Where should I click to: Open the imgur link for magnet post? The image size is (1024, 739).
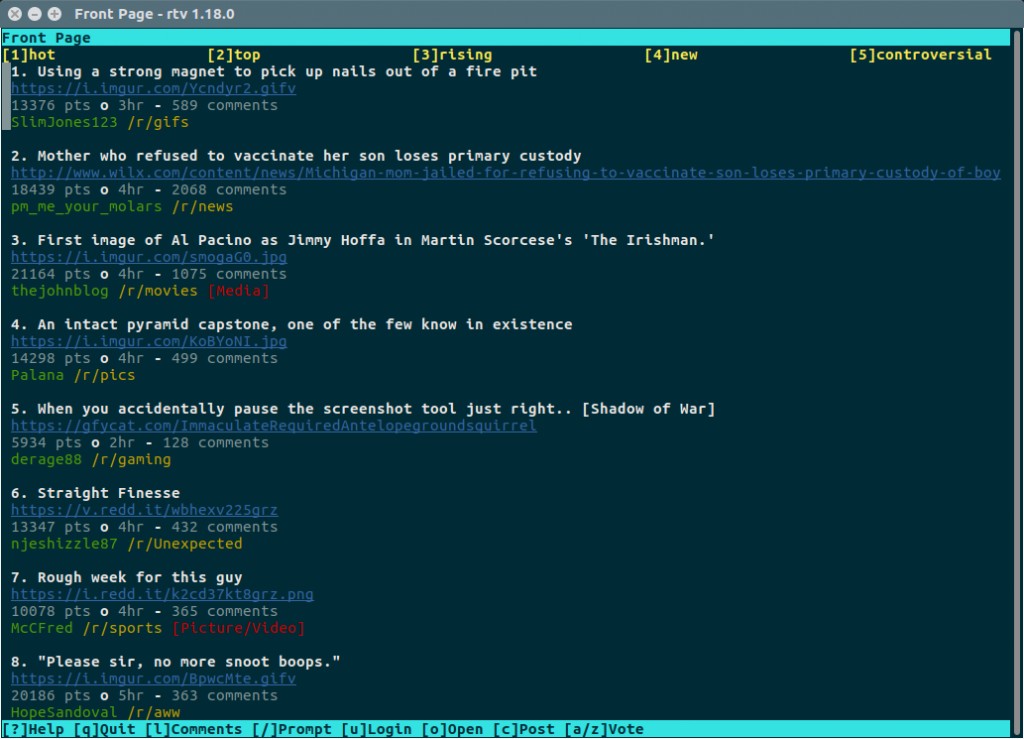point(153,88)
